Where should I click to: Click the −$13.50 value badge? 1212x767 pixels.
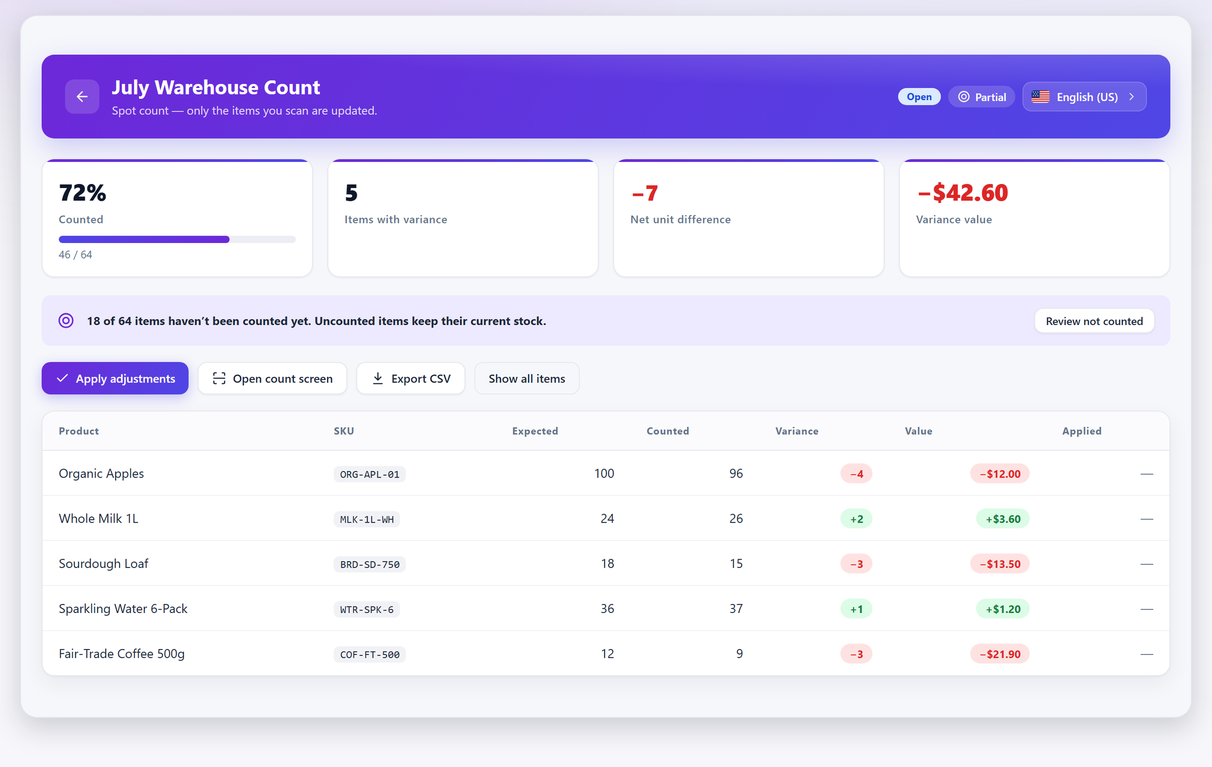[x=1000, y=564]
